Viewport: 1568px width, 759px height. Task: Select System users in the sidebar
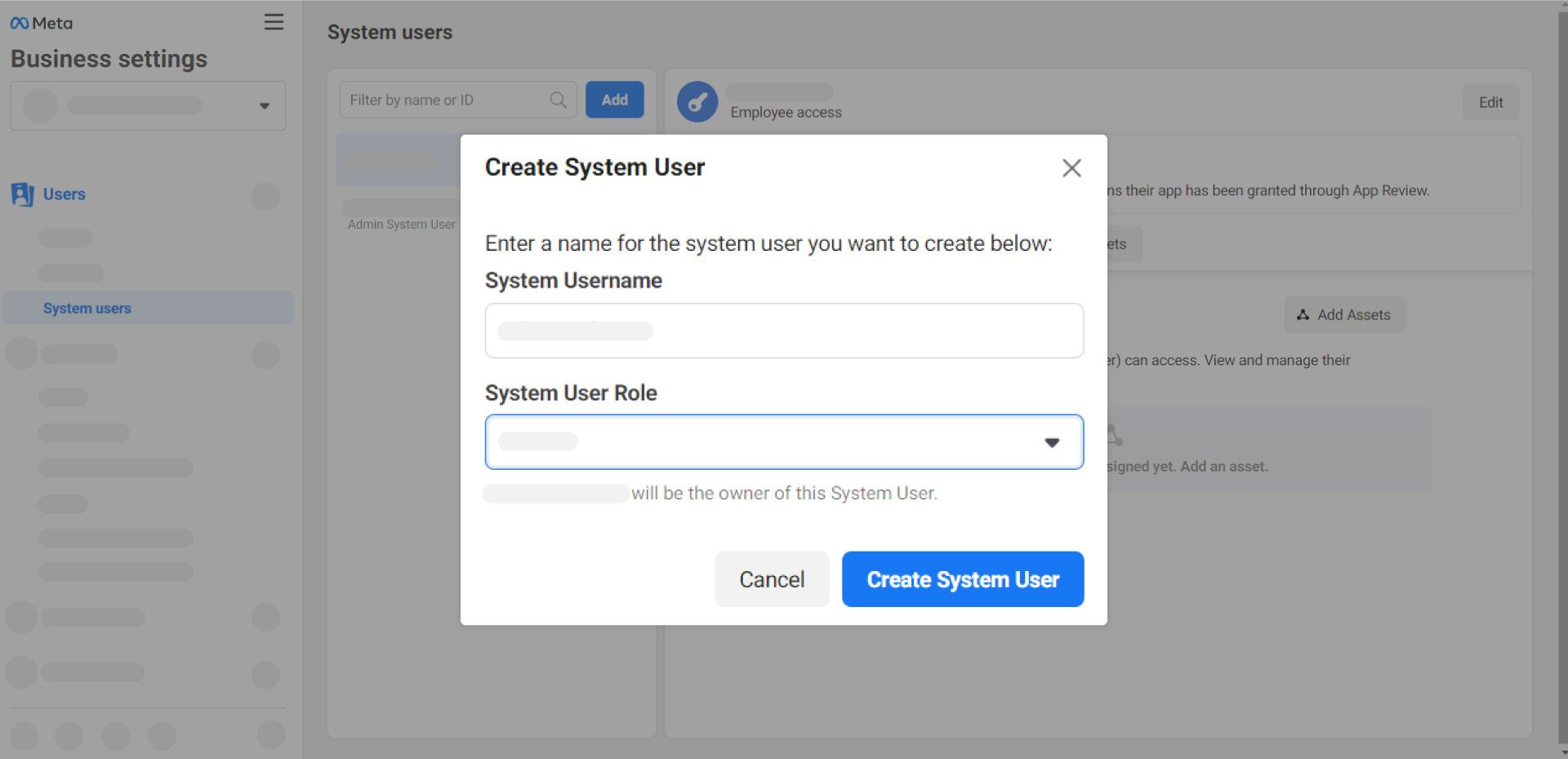coord(148,308)
